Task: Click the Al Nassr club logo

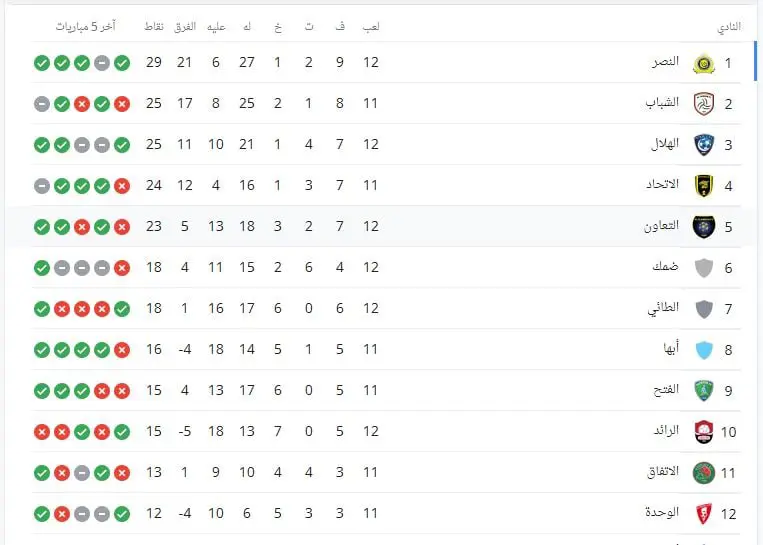Action: pyautogui.click(x=704, y=63)
